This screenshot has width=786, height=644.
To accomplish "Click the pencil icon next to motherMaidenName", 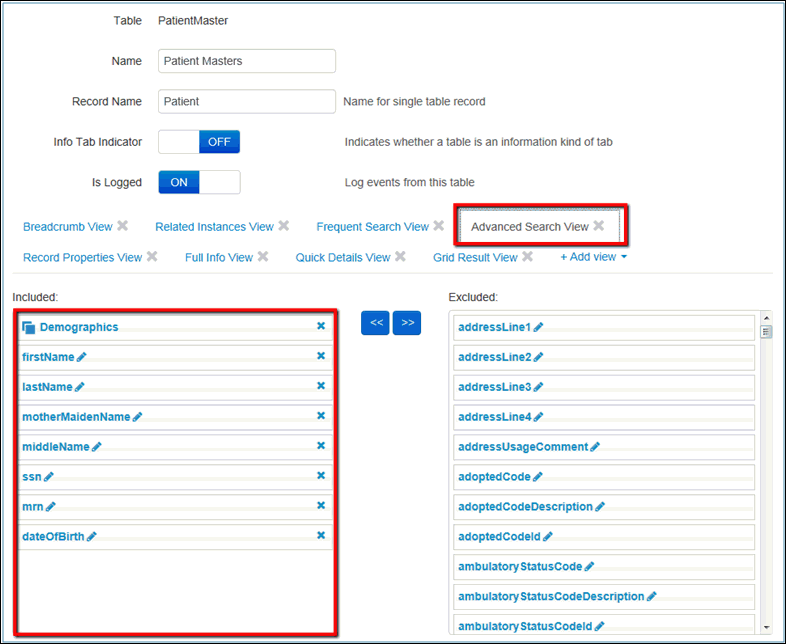I will 138,417.
